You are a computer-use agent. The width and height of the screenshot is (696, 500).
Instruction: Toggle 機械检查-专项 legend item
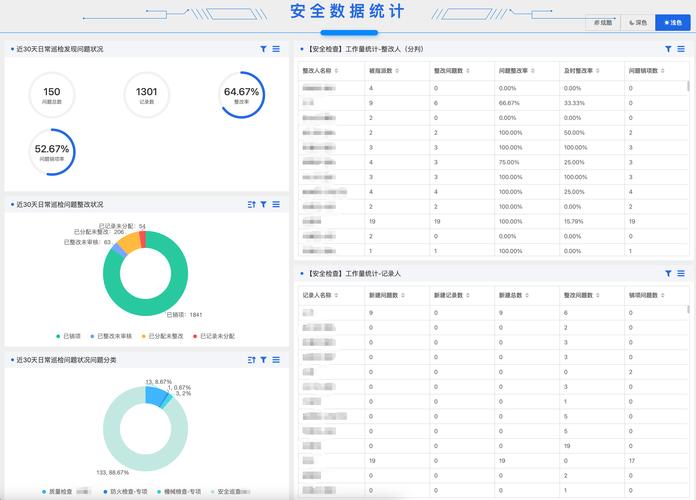point(179,492)
